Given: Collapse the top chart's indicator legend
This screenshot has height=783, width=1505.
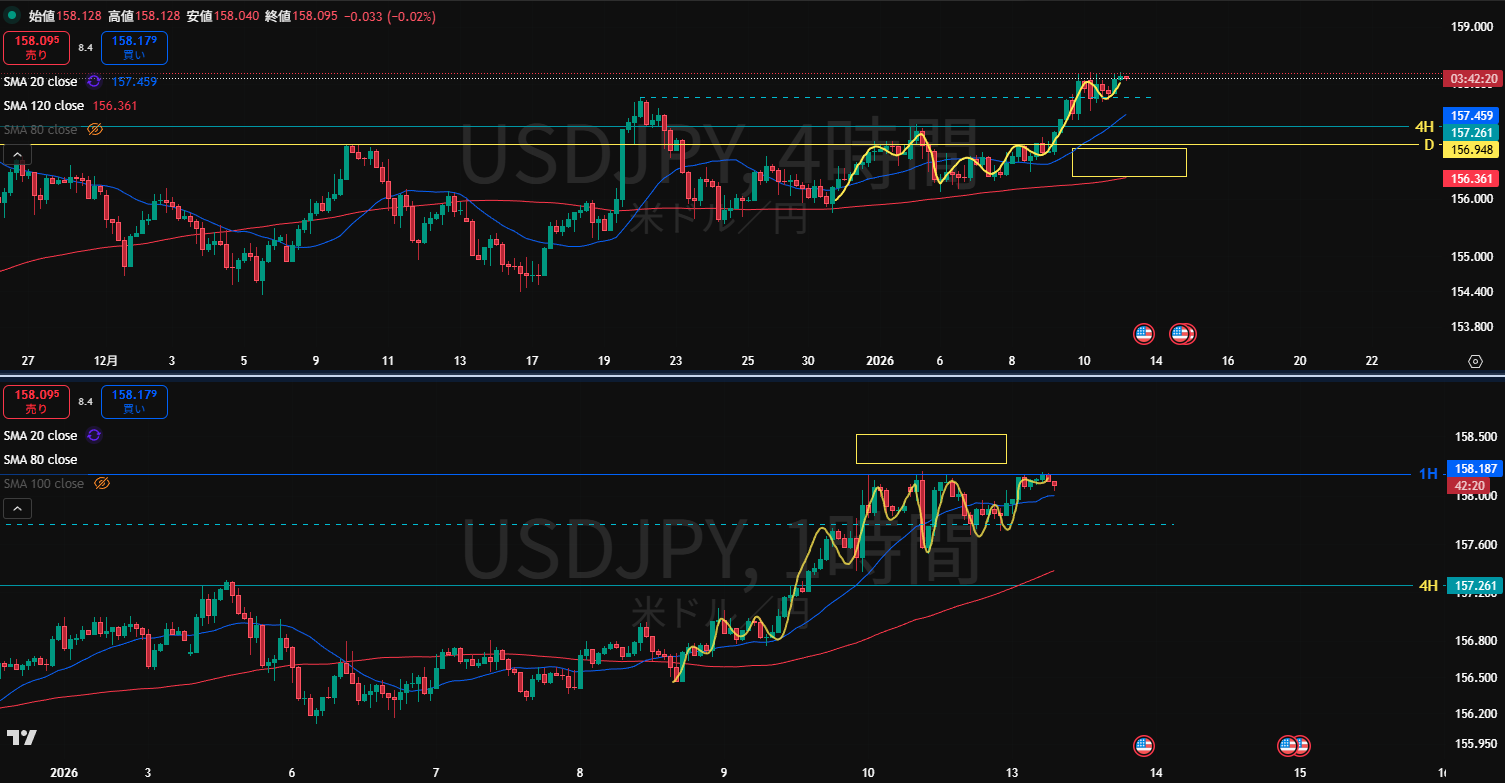Looking at the screenshot, I should 17,154.
